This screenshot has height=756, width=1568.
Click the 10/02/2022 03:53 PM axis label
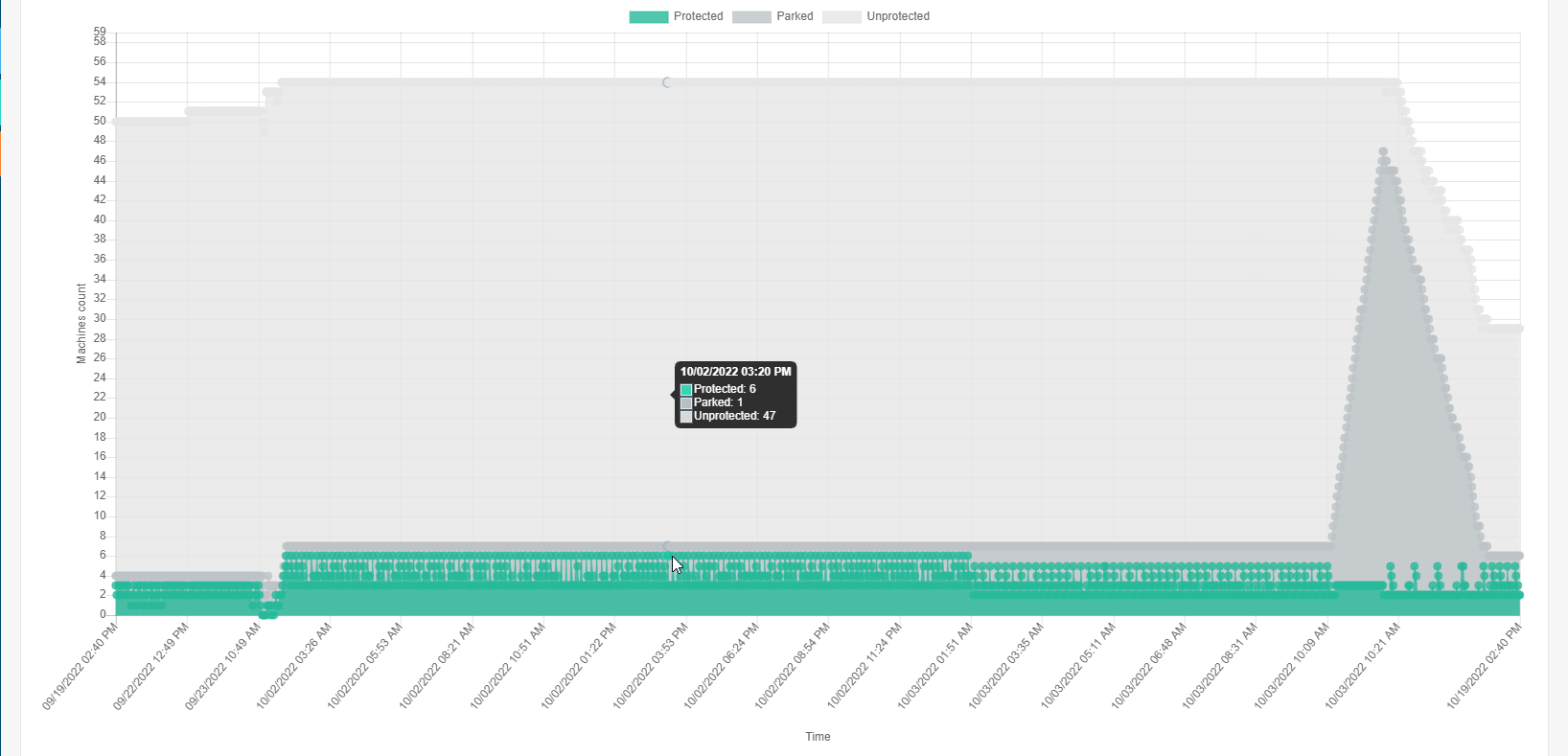click(x=652, y=666)
